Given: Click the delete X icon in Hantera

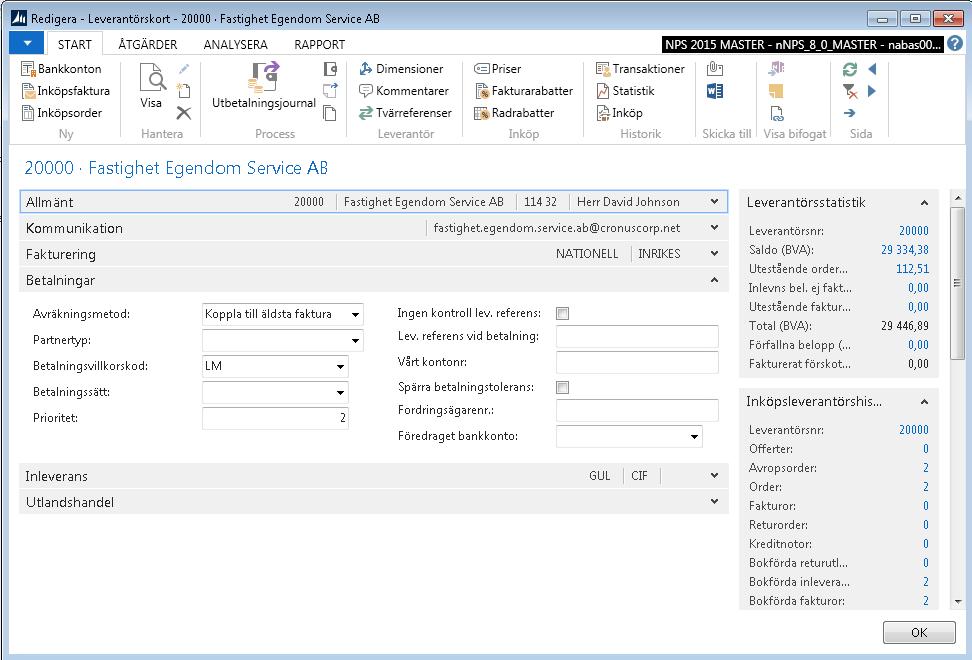Looking at the screenshot, I should click(183, 113).
